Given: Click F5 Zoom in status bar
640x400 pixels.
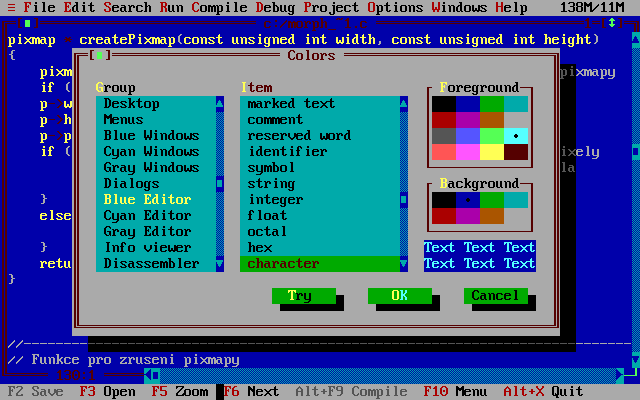Looking at the screenshot, I should (180, 392).
